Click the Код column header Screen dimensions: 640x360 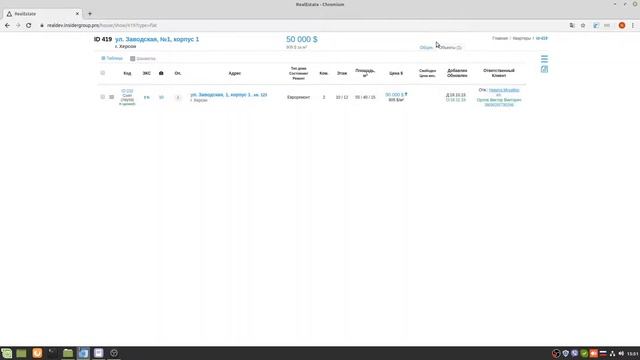click(x=127, y=73)
